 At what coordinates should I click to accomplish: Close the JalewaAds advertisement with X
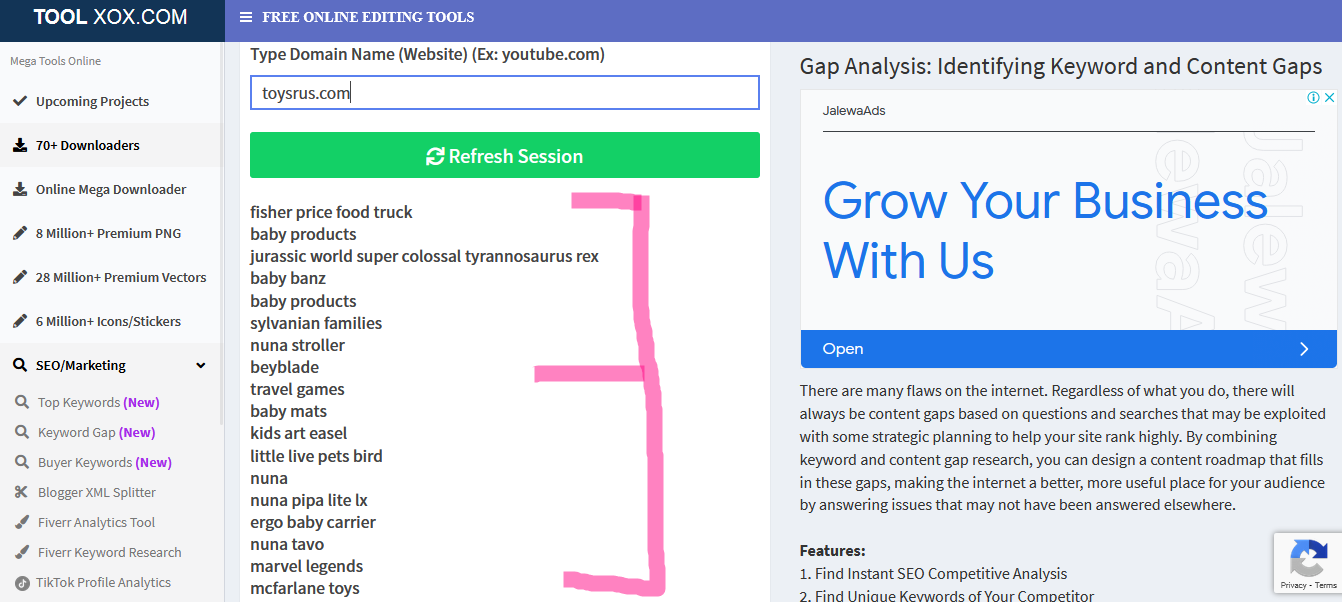[x=1329, y=98]
